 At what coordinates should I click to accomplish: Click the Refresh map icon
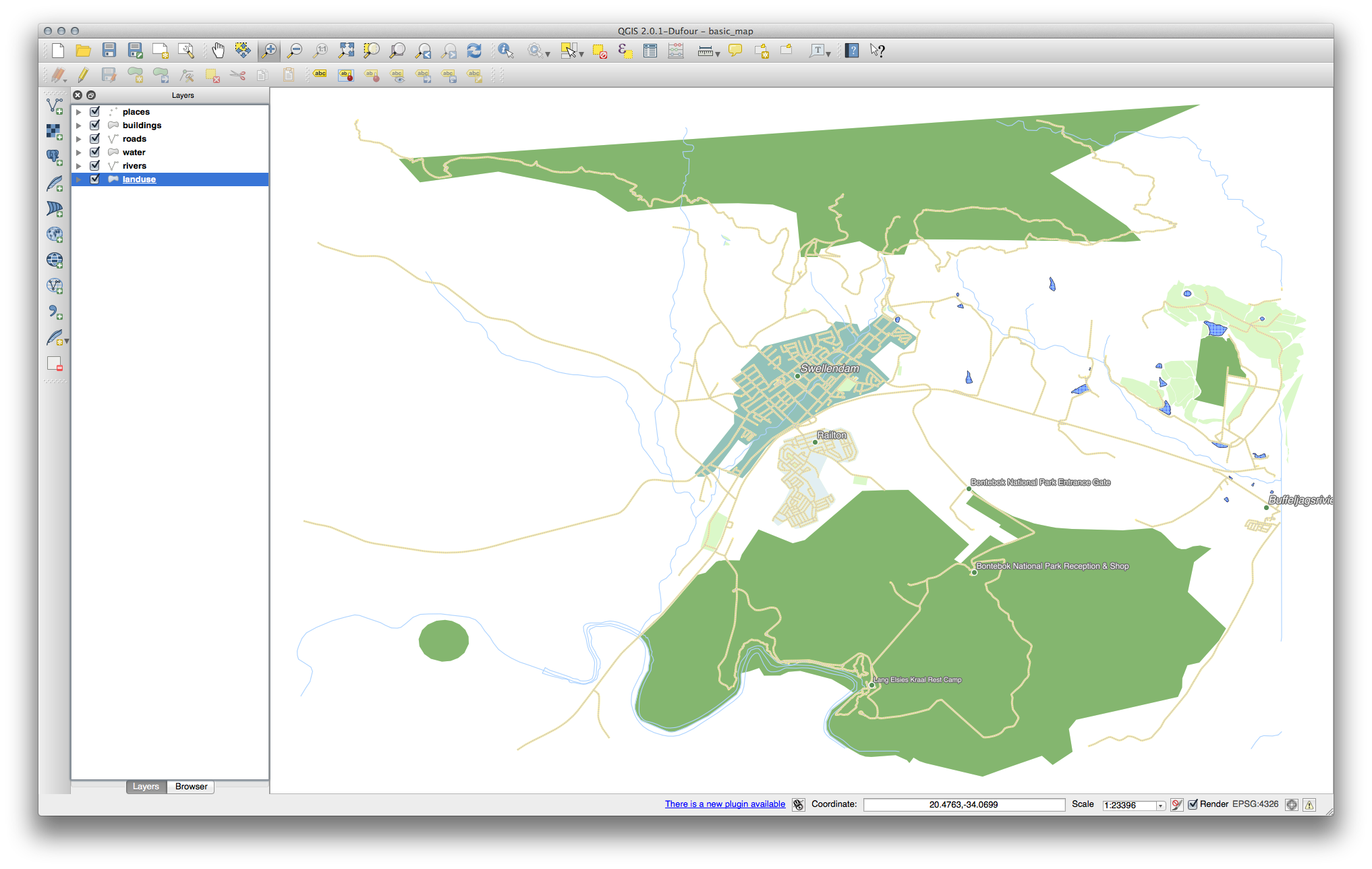[x=474, y=51]
